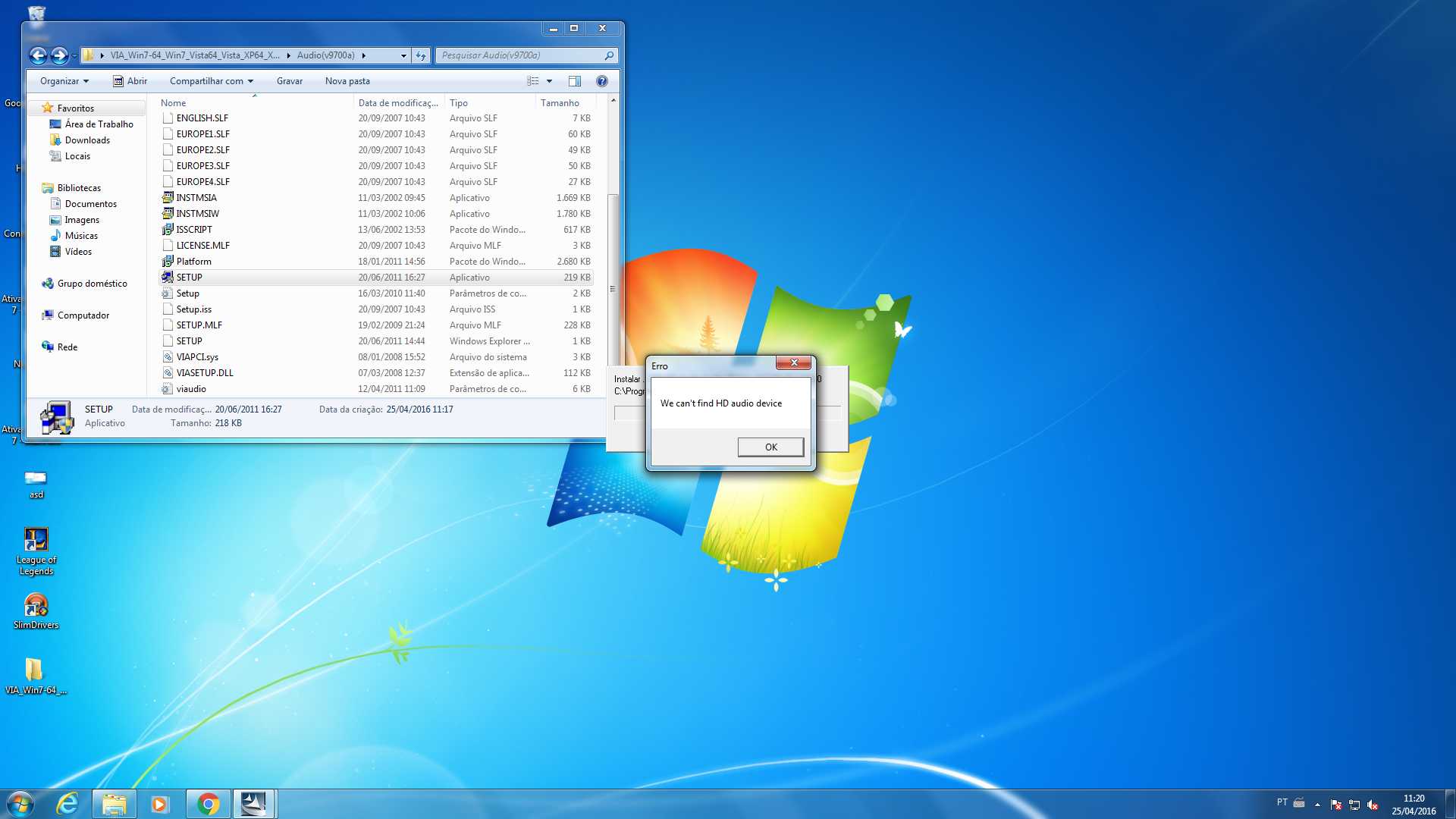Select the Platform installer package icon

pyautogui.click(x=168, y=262)
